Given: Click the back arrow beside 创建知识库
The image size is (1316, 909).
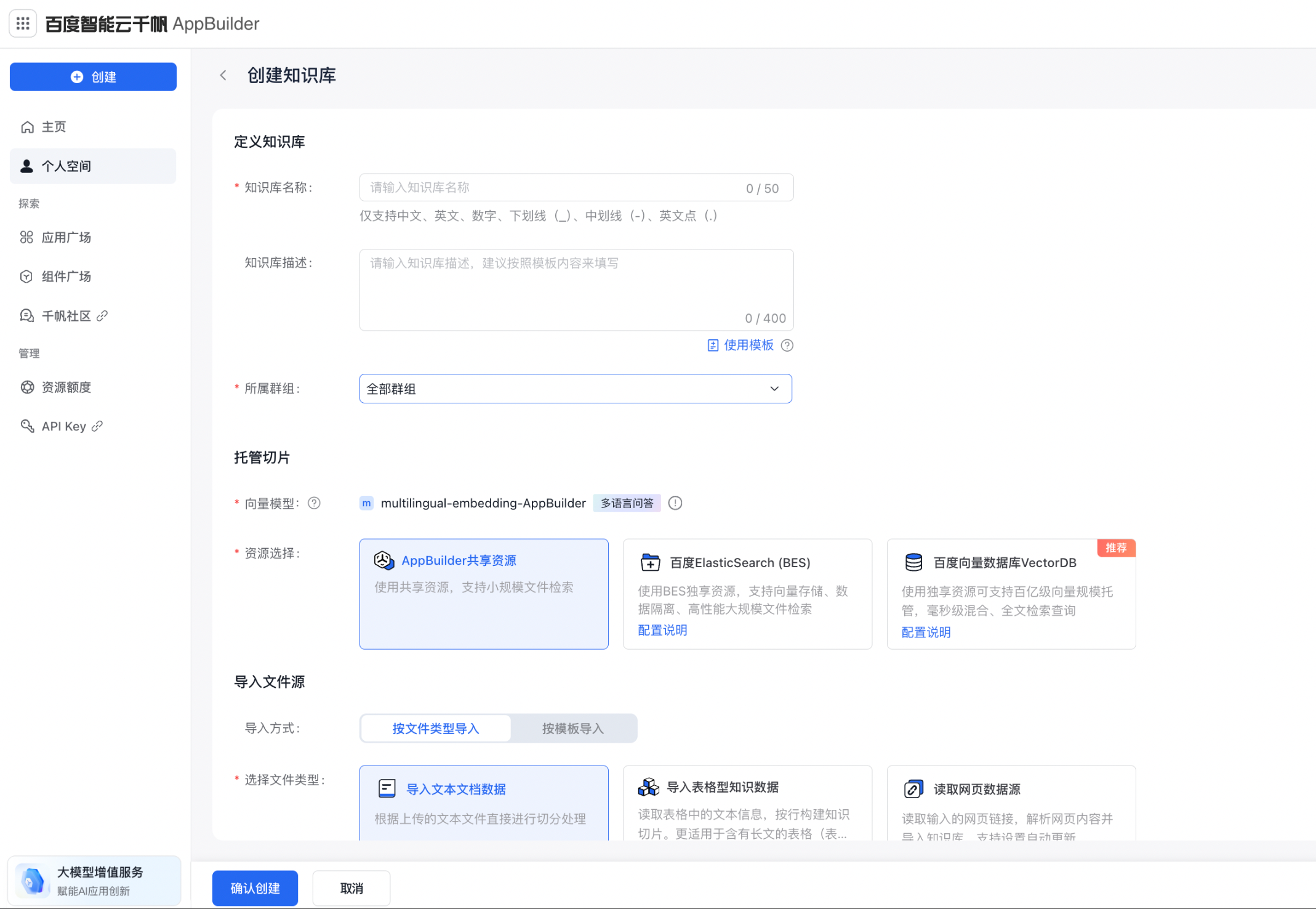Looking at the screenshot, I should [223, 75].
